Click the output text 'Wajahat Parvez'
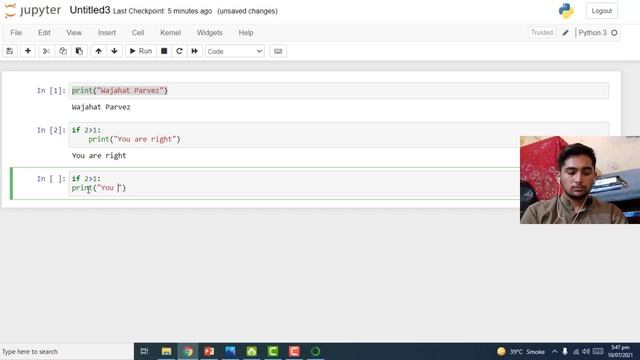The height and width of the screenshot is (360, 640). tap(101, 107)
